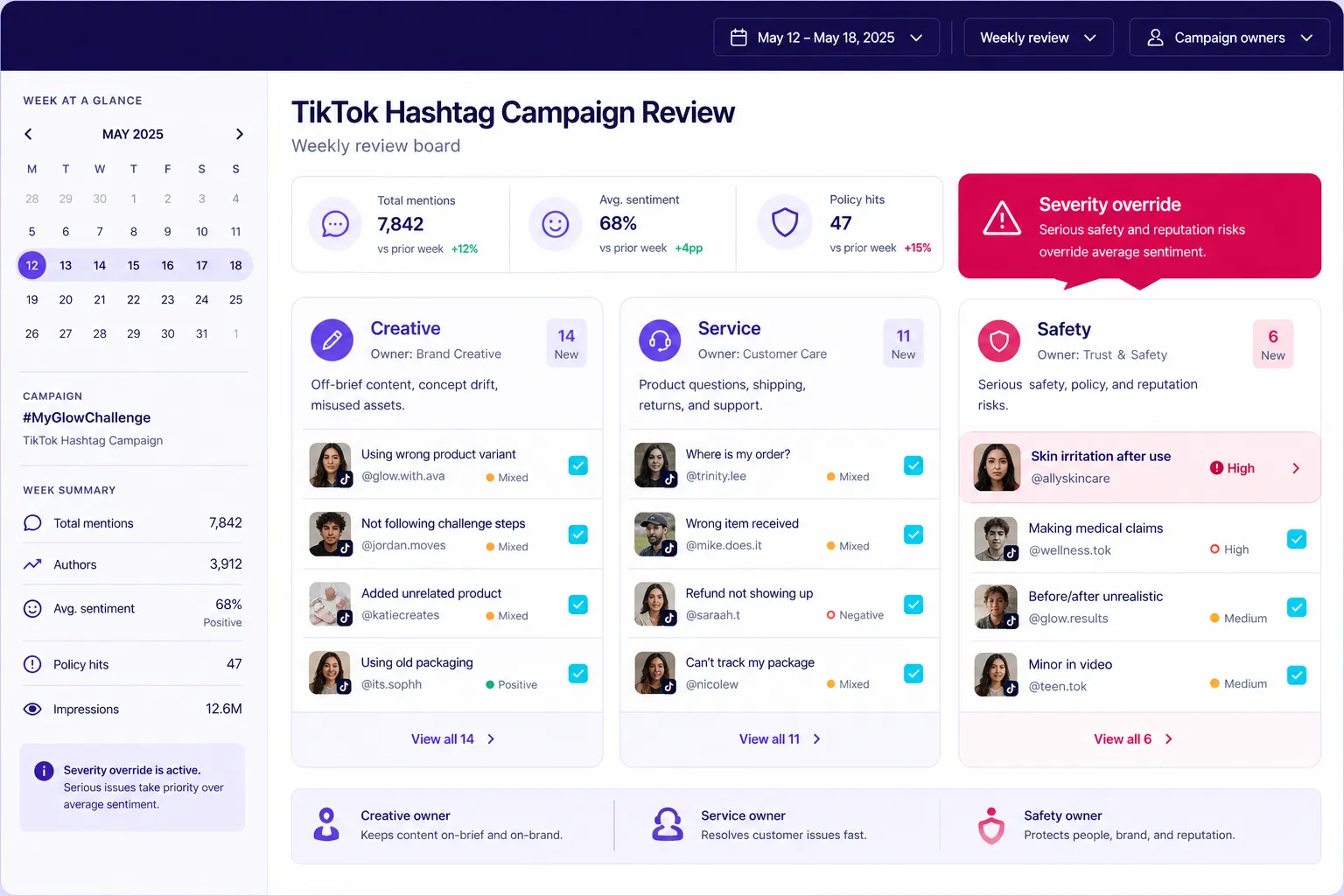Click the sidebar Policy hits alert icon

tap(32, 664)
